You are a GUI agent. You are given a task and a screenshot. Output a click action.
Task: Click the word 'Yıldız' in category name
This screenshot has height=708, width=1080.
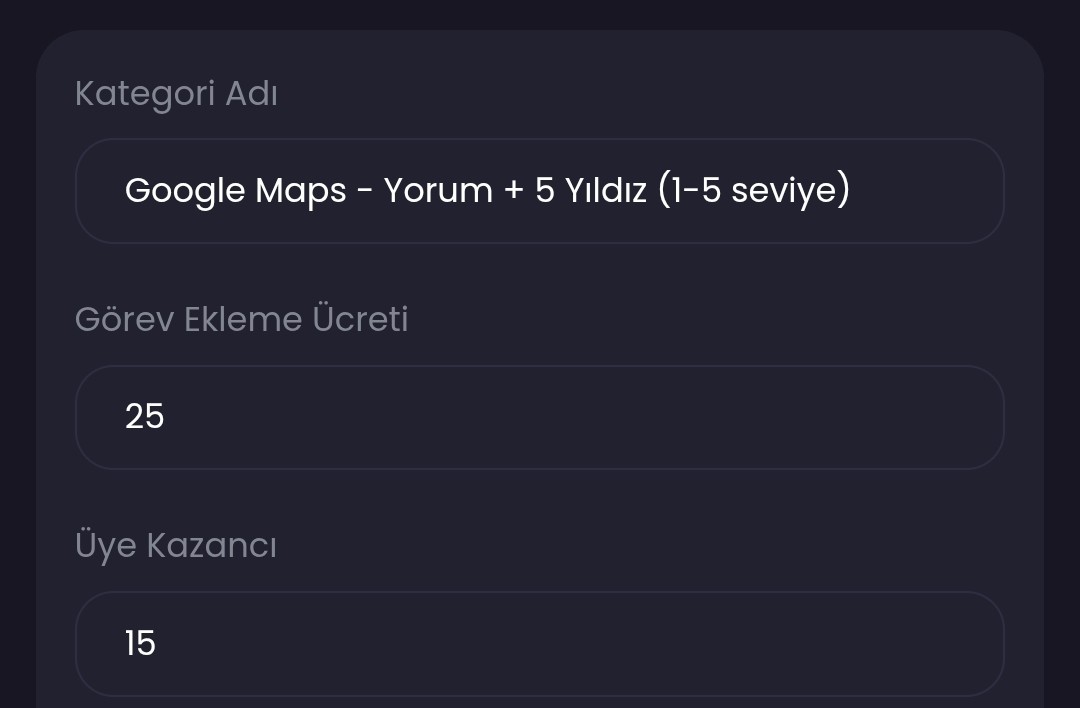(605, 191)
